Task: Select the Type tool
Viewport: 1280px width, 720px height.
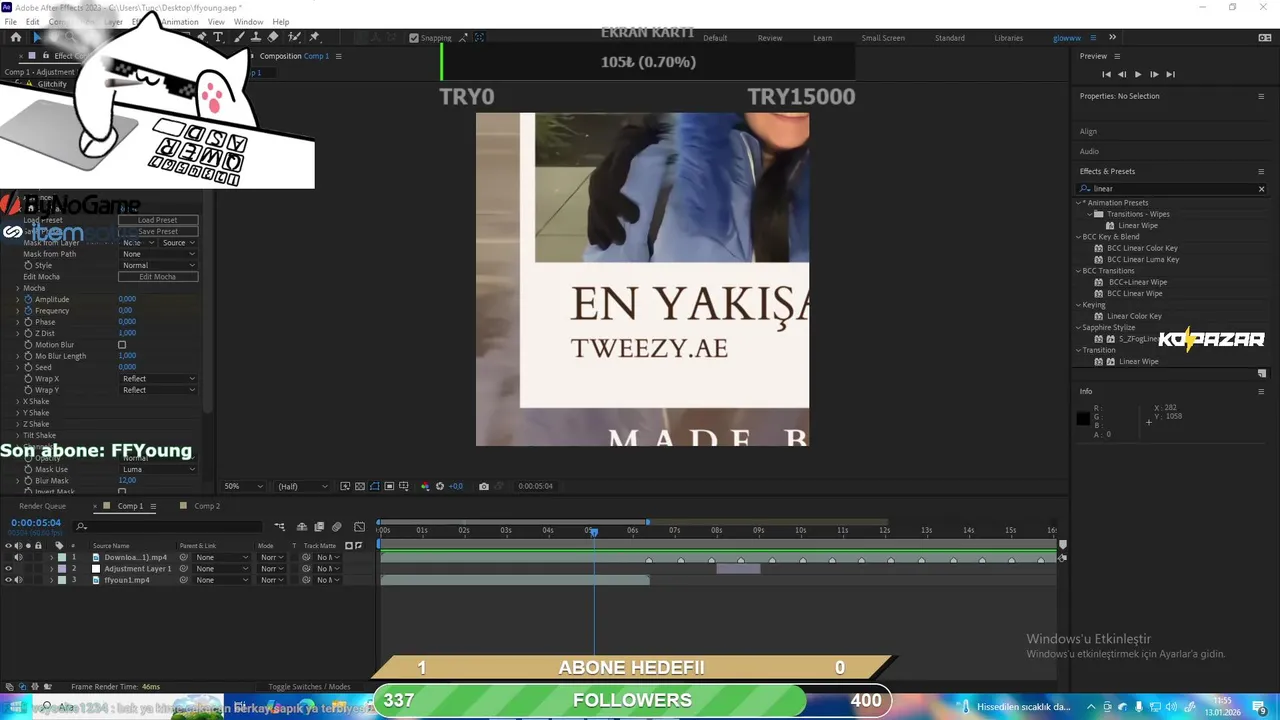Action: pos(218,37)
